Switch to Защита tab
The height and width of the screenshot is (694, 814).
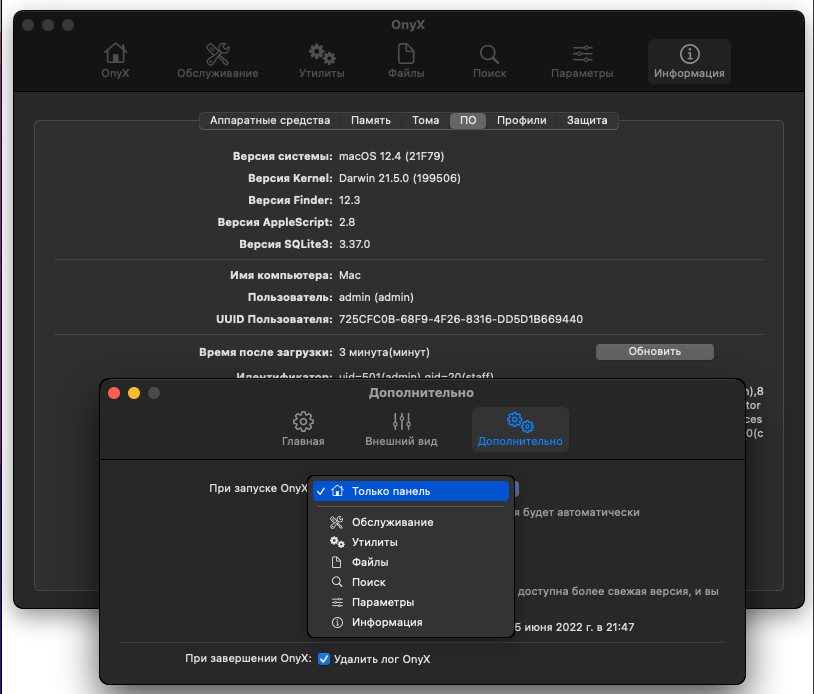(x=587, y=120)
